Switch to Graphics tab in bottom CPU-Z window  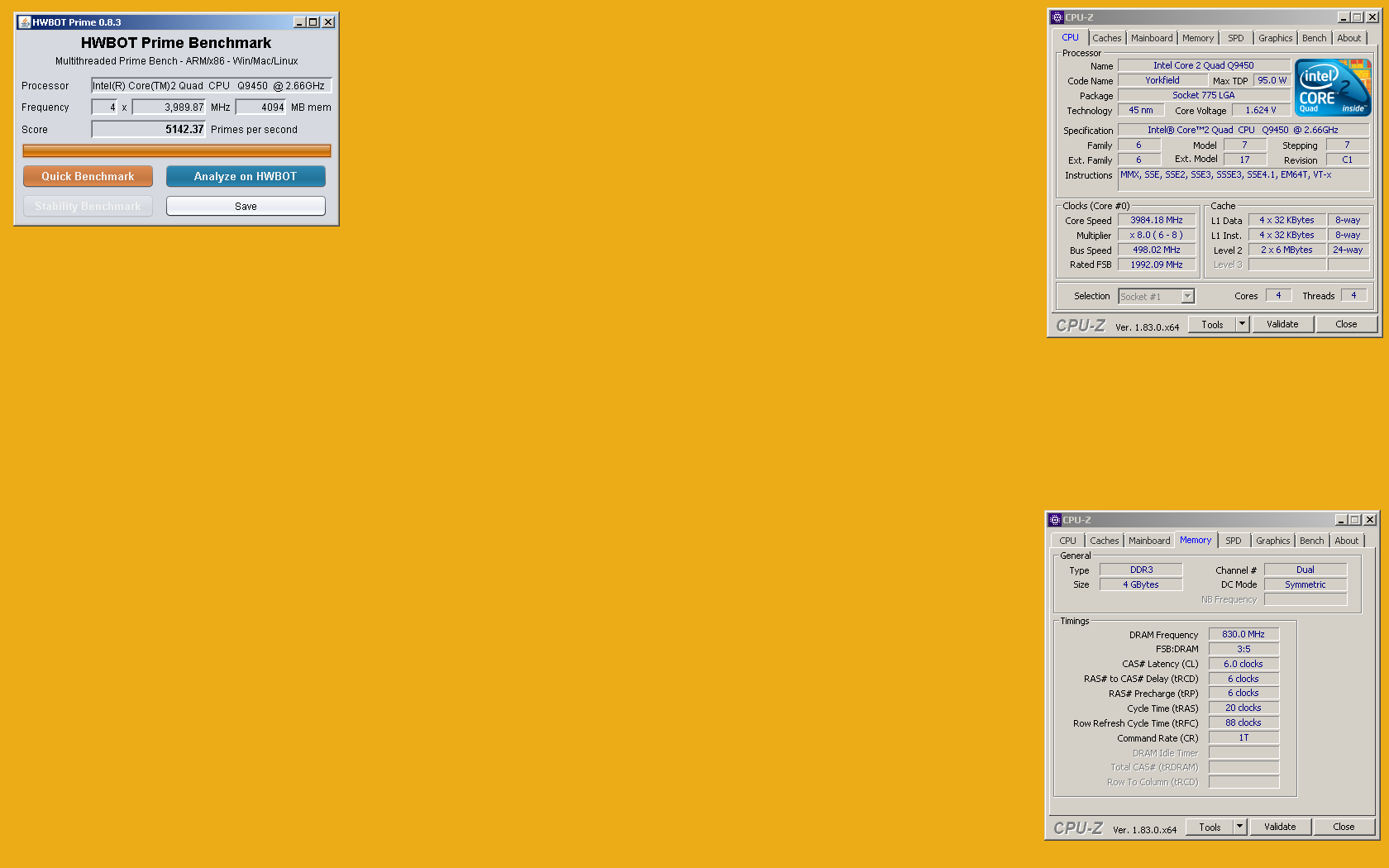tap(1272, 541)
